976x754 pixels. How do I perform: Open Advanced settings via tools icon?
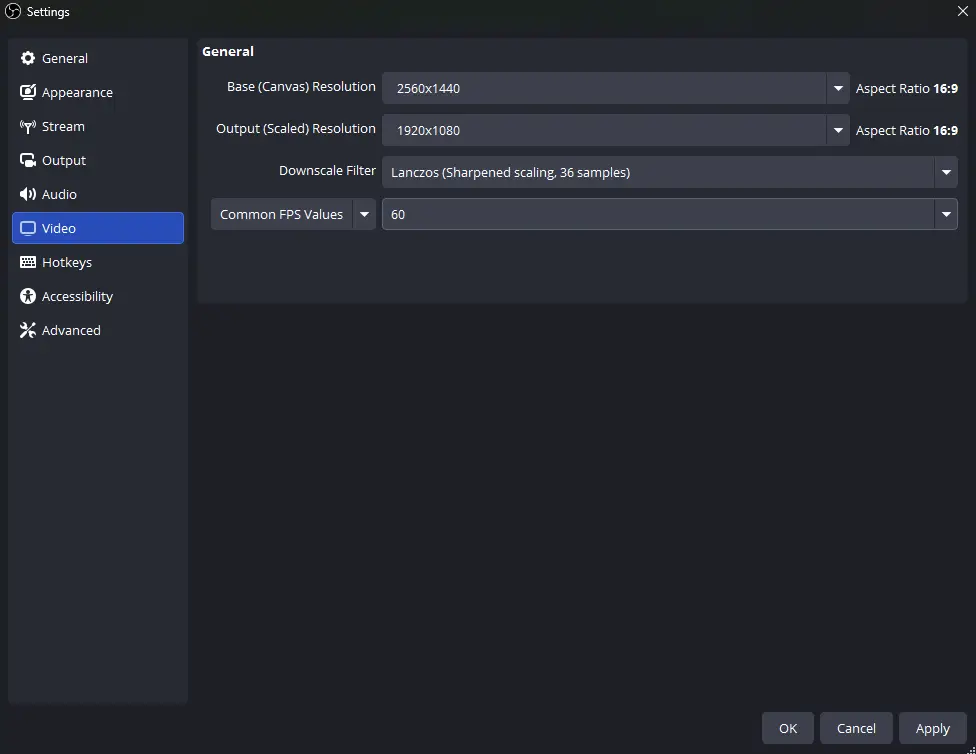(x=28, y=331)
